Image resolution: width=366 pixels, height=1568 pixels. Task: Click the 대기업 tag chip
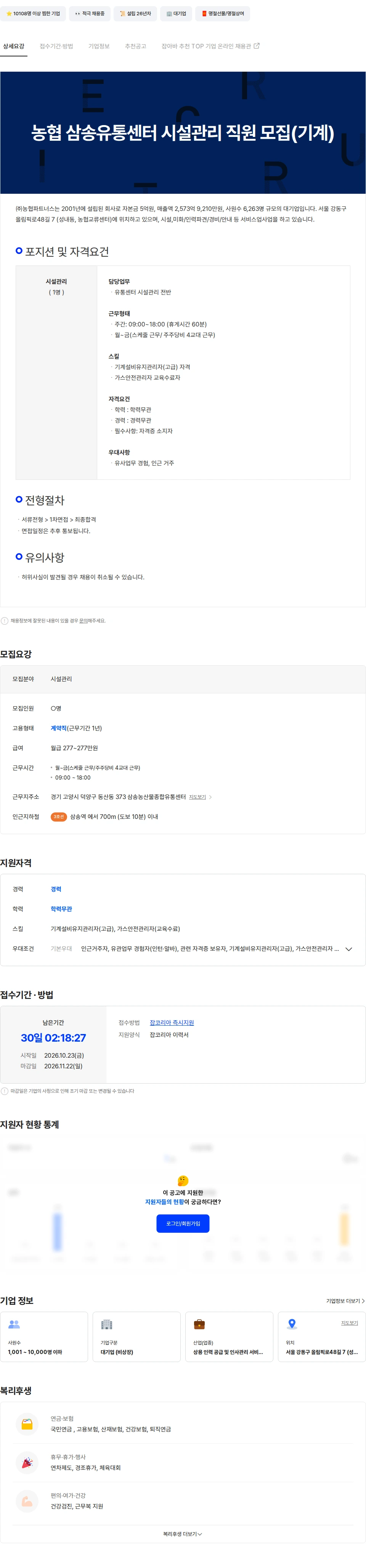point(176,13)
